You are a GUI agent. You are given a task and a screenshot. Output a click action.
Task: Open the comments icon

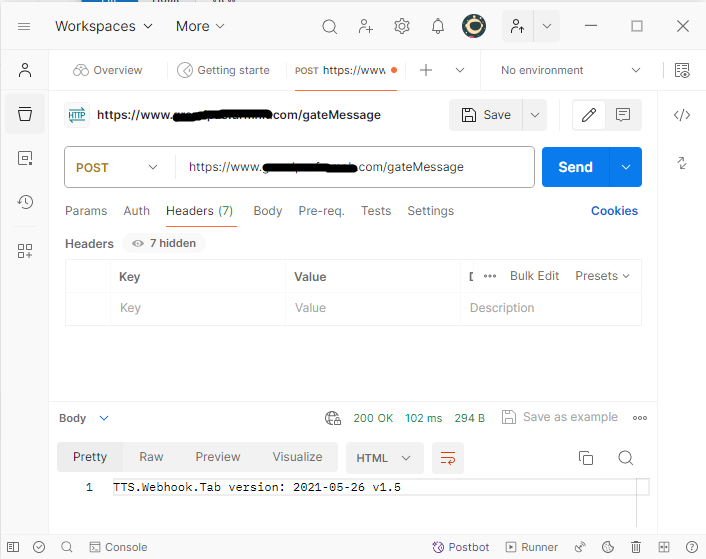(623, 115)
